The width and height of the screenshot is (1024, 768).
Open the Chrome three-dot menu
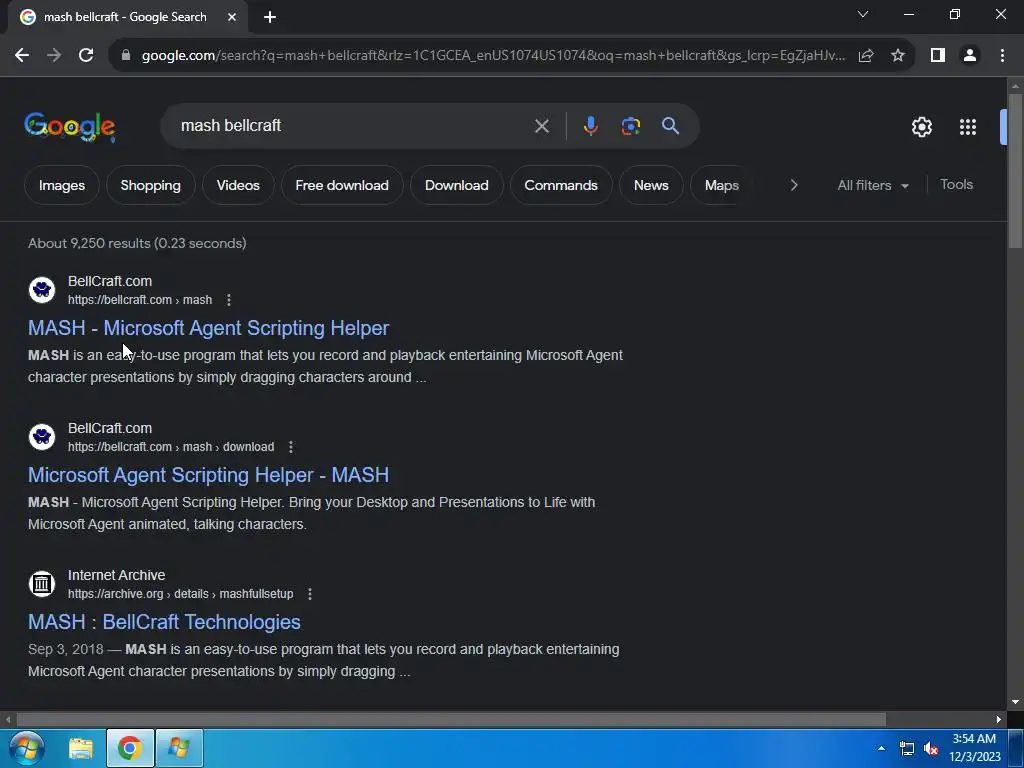point(1002,56)
